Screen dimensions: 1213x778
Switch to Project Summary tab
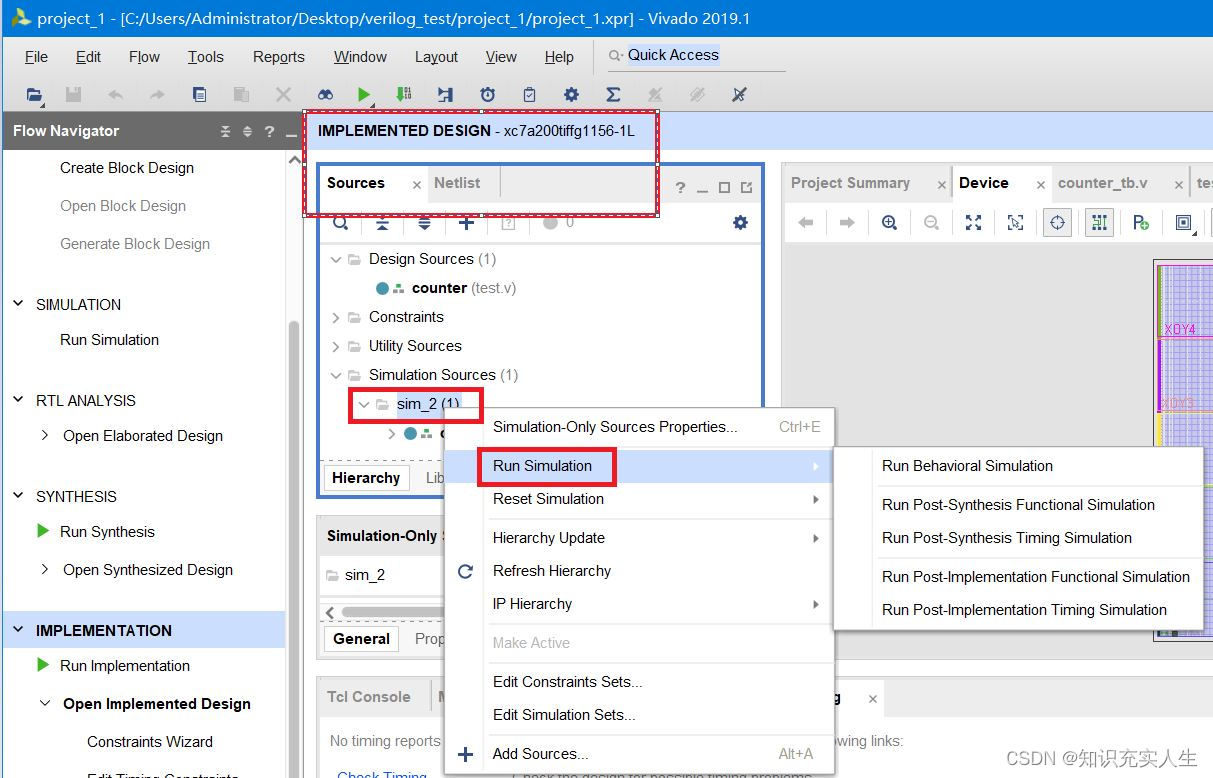(850, 183)
